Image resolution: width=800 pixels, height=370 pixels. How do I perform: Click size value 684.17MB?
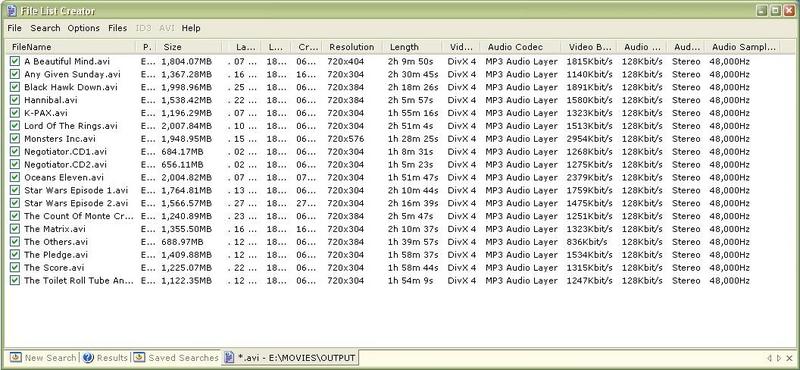(x=182, y=152)
